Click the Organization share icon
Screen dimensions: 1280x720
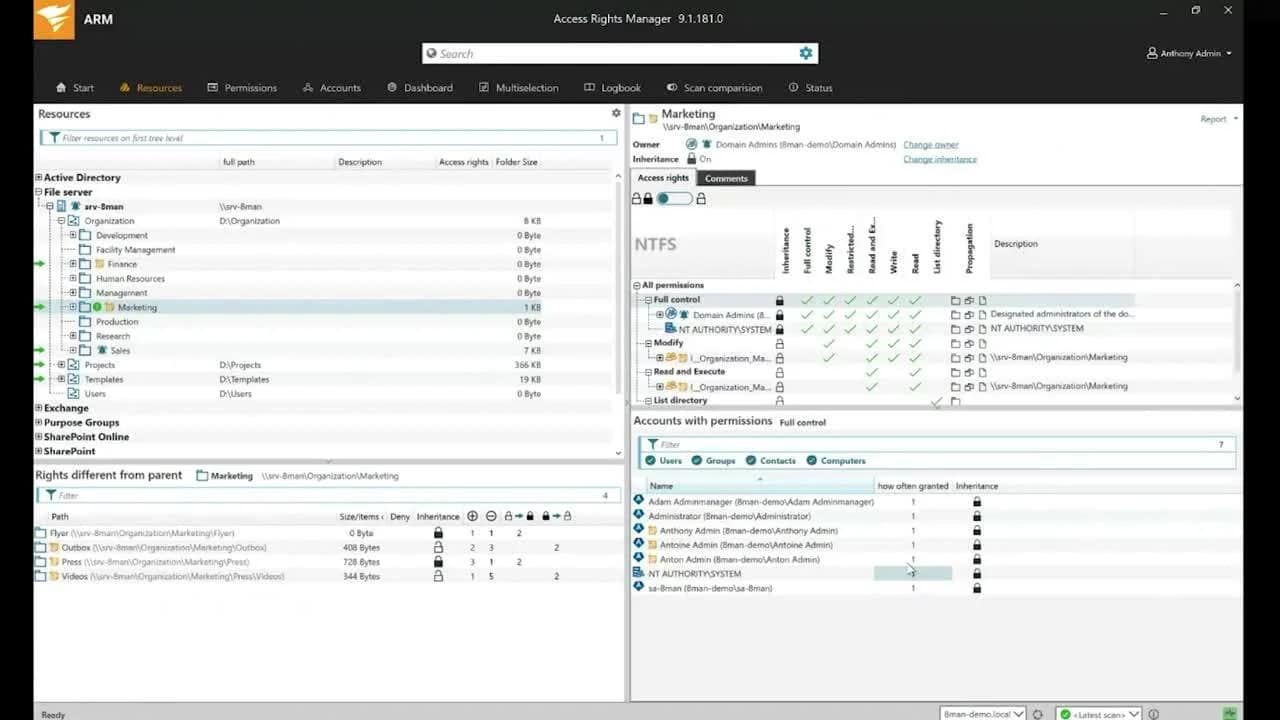pos(73,221)
